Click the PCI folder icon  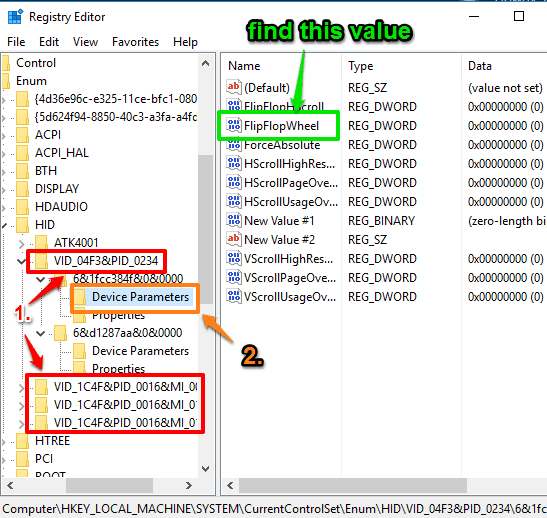pyautogui.click(x=22, y=459)
